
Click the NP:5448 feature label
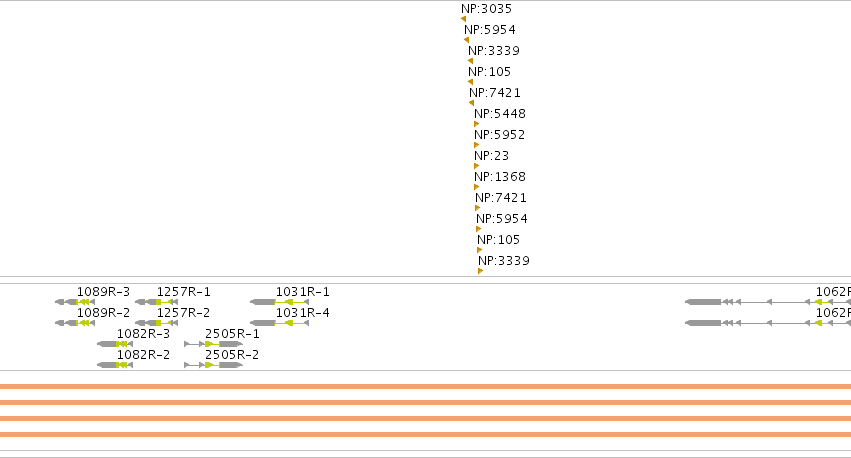(500, 114)
